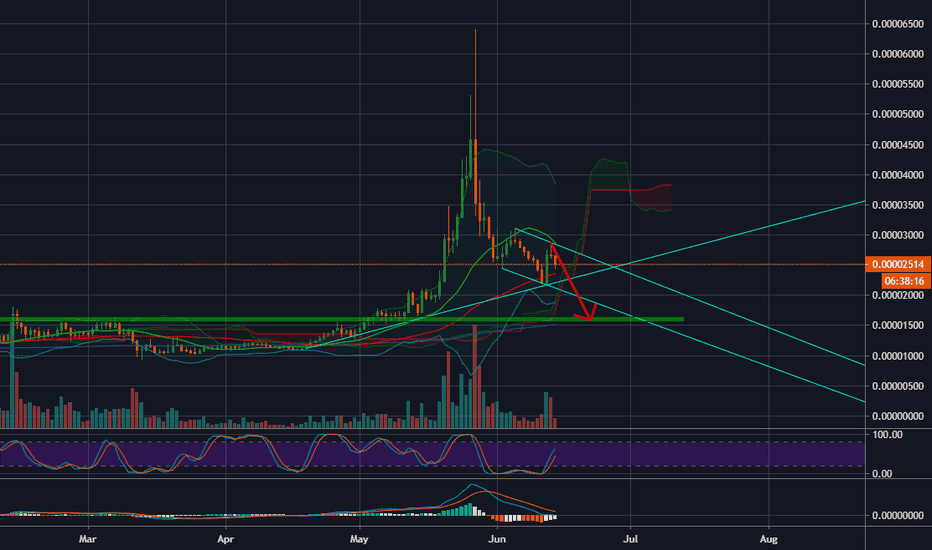
Task: Click the 100.00 stochastic scale label
Action: [x=887, y=435]
